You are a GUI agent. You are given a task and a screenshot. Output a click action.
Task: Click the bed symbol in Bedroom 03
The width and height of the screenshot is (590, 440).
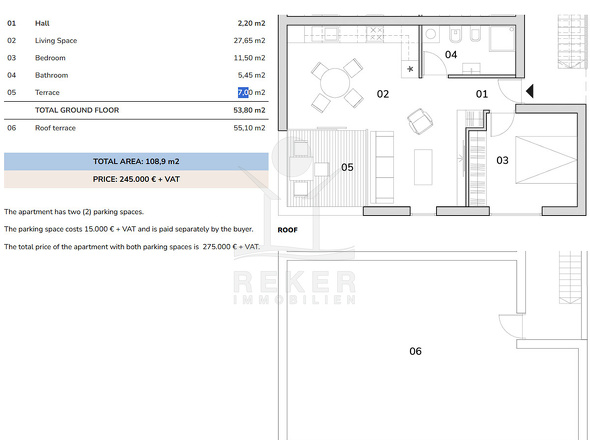(x=546, y=160)
